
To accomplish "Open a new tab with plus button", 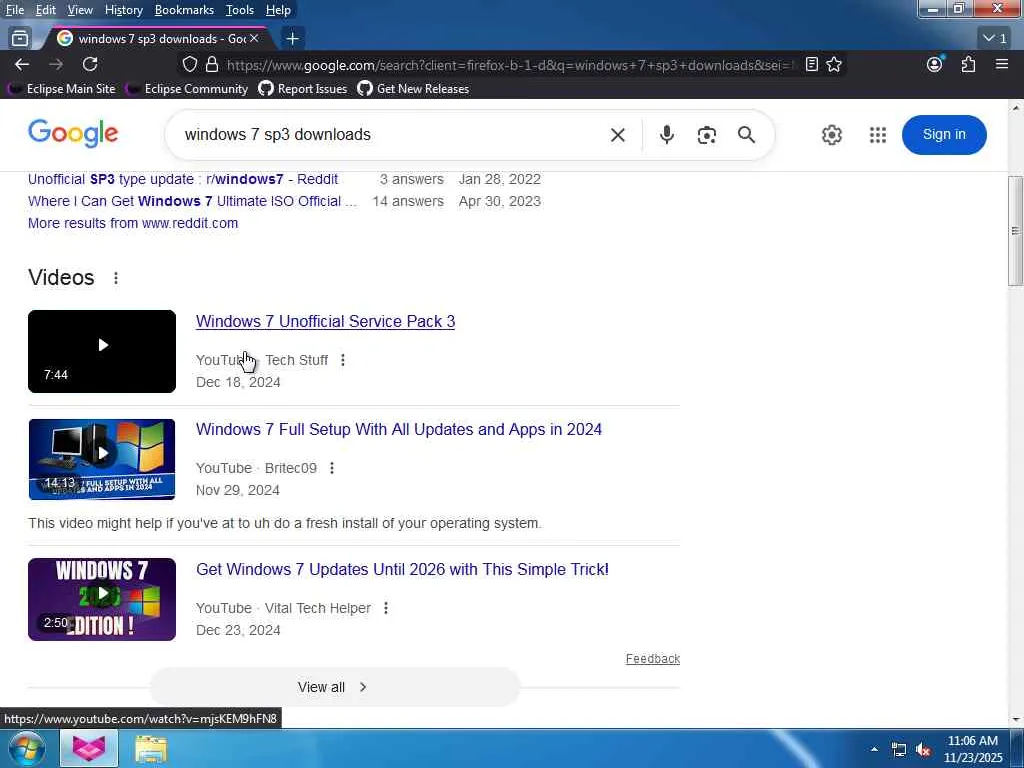I will point(293,39).
